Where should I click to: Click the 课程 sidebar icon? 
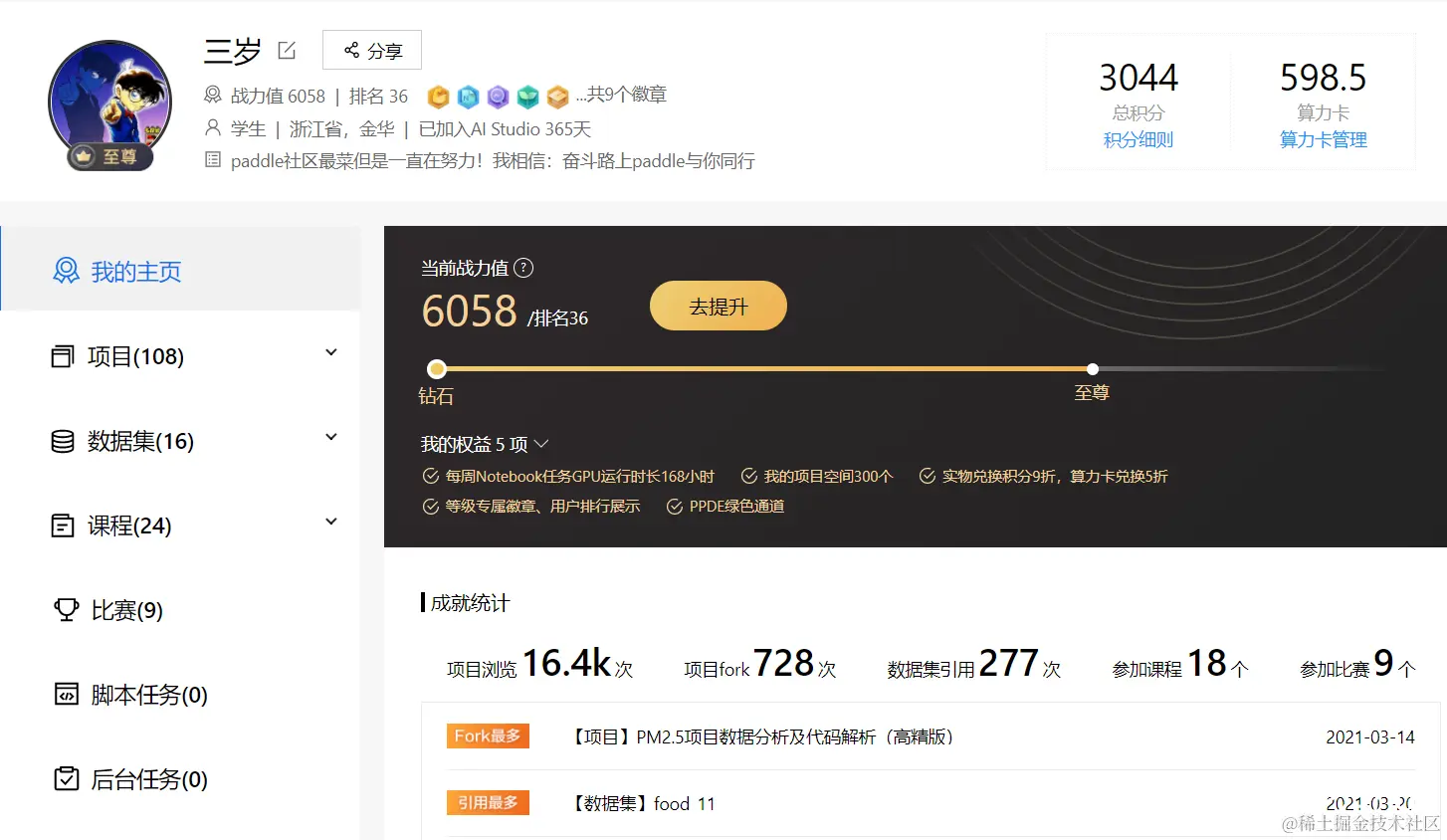click(x=62, y=525)
